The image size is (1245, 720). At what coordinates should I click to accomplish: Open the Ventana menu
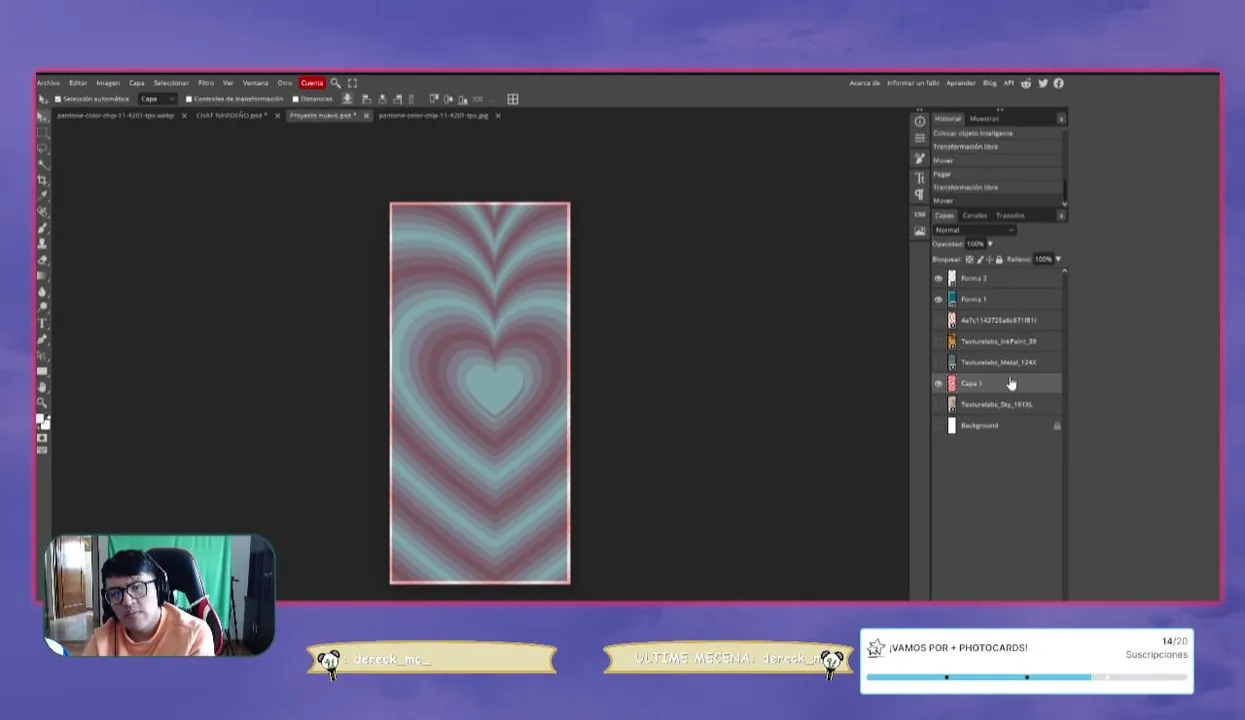pyautogui.click(x=256, y=83)
